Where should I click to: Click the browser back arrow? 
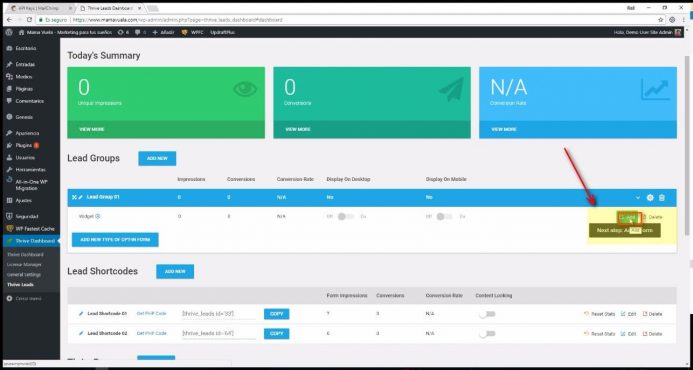(9, 20)
